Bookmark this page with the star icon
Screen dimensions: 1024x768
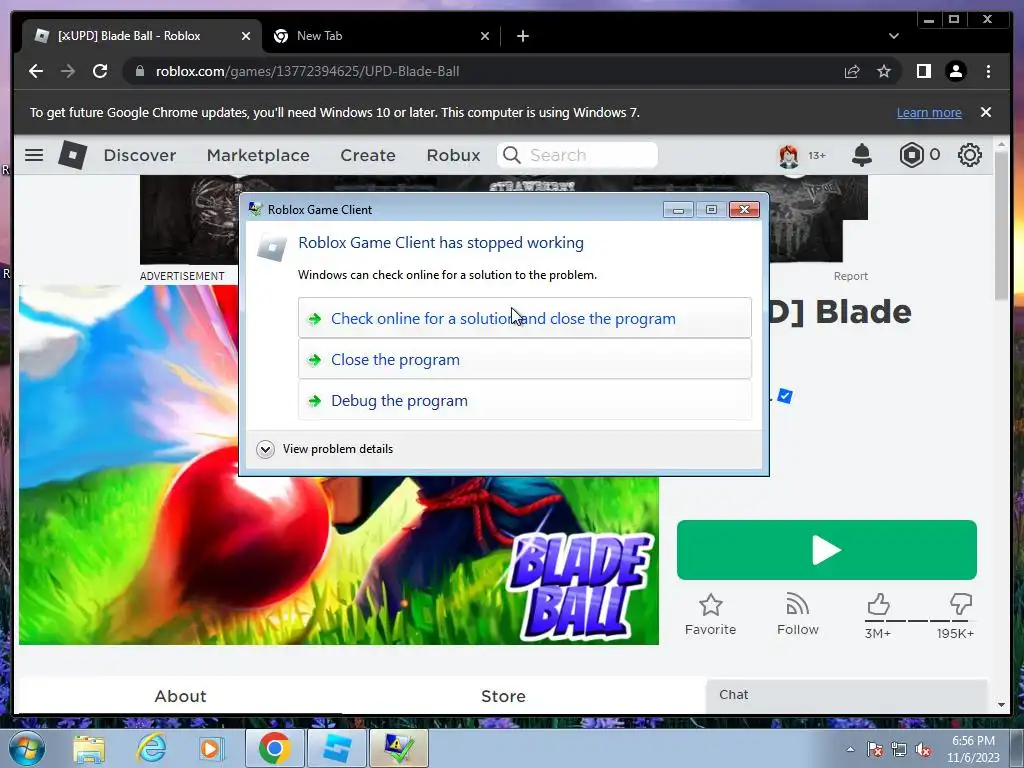click(x=884, y=71)
